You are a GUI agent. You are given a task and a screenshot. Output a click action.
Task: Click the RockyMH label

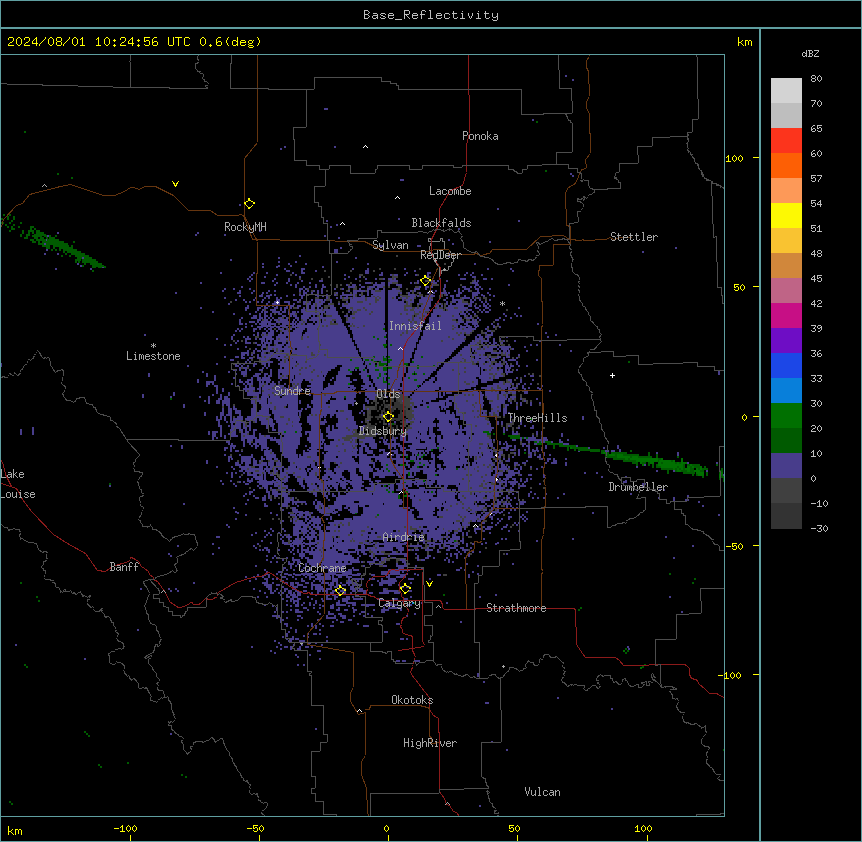(x=245, y=227)
